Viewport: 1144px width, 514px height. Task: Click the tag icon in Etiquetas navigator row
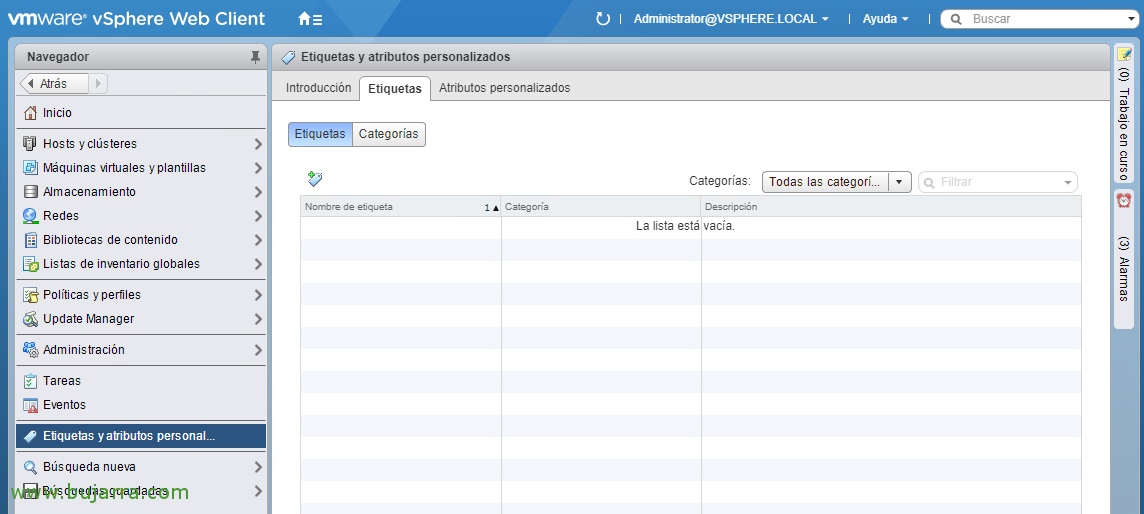[x=30, y=436]
